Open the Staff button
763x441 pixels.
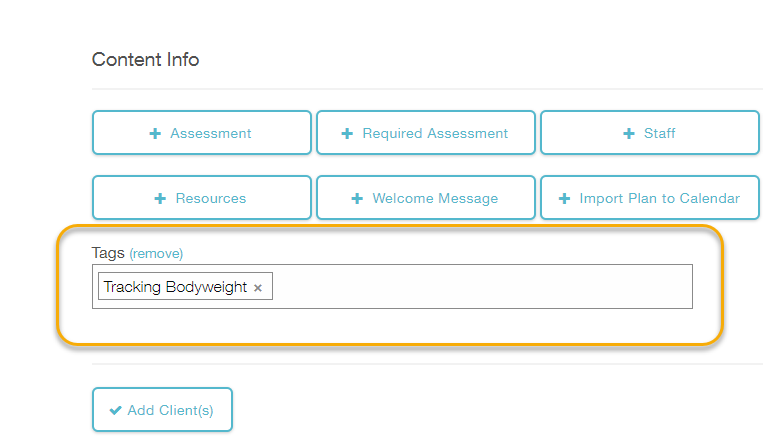coord(650,133)
